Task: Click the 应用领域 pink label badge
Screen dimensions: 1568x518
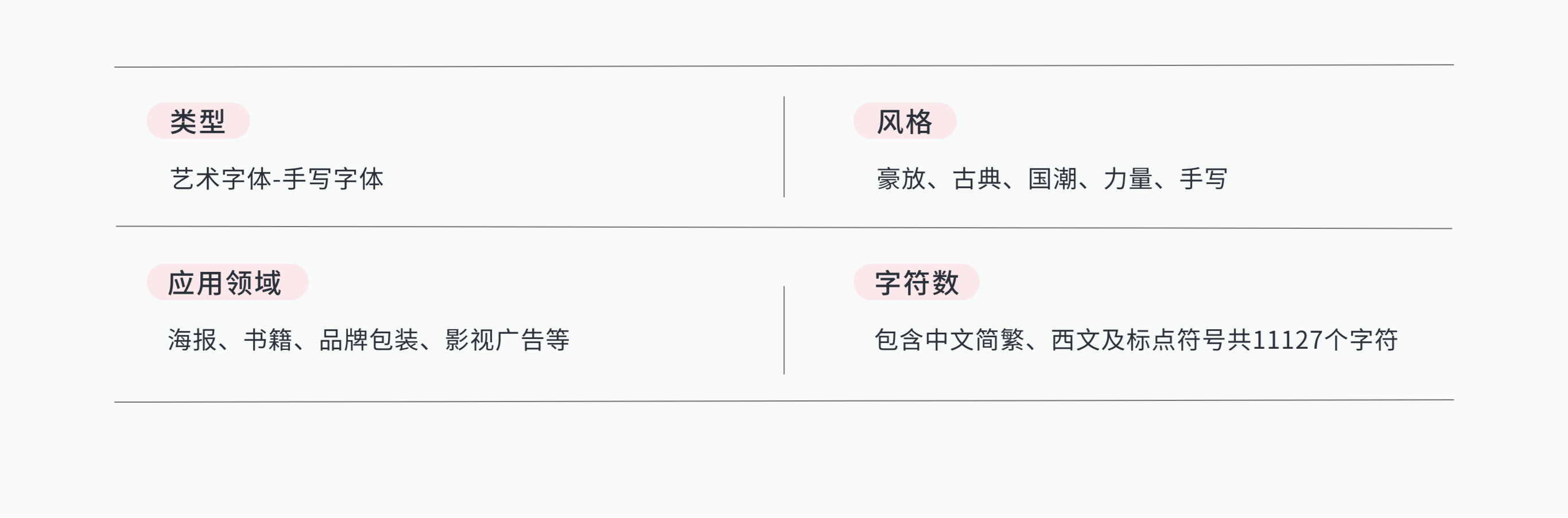Action: click(x=227, y=282)
